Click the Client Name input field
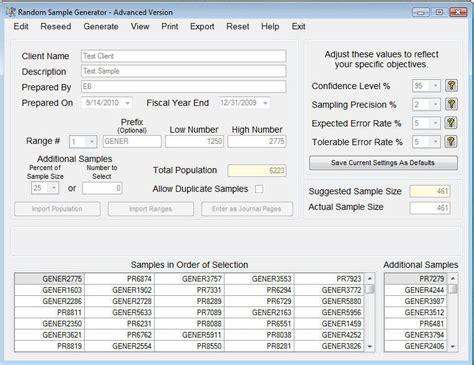This screenshot has height=365, width=474. pyautogui.click(x=183, y=56)
